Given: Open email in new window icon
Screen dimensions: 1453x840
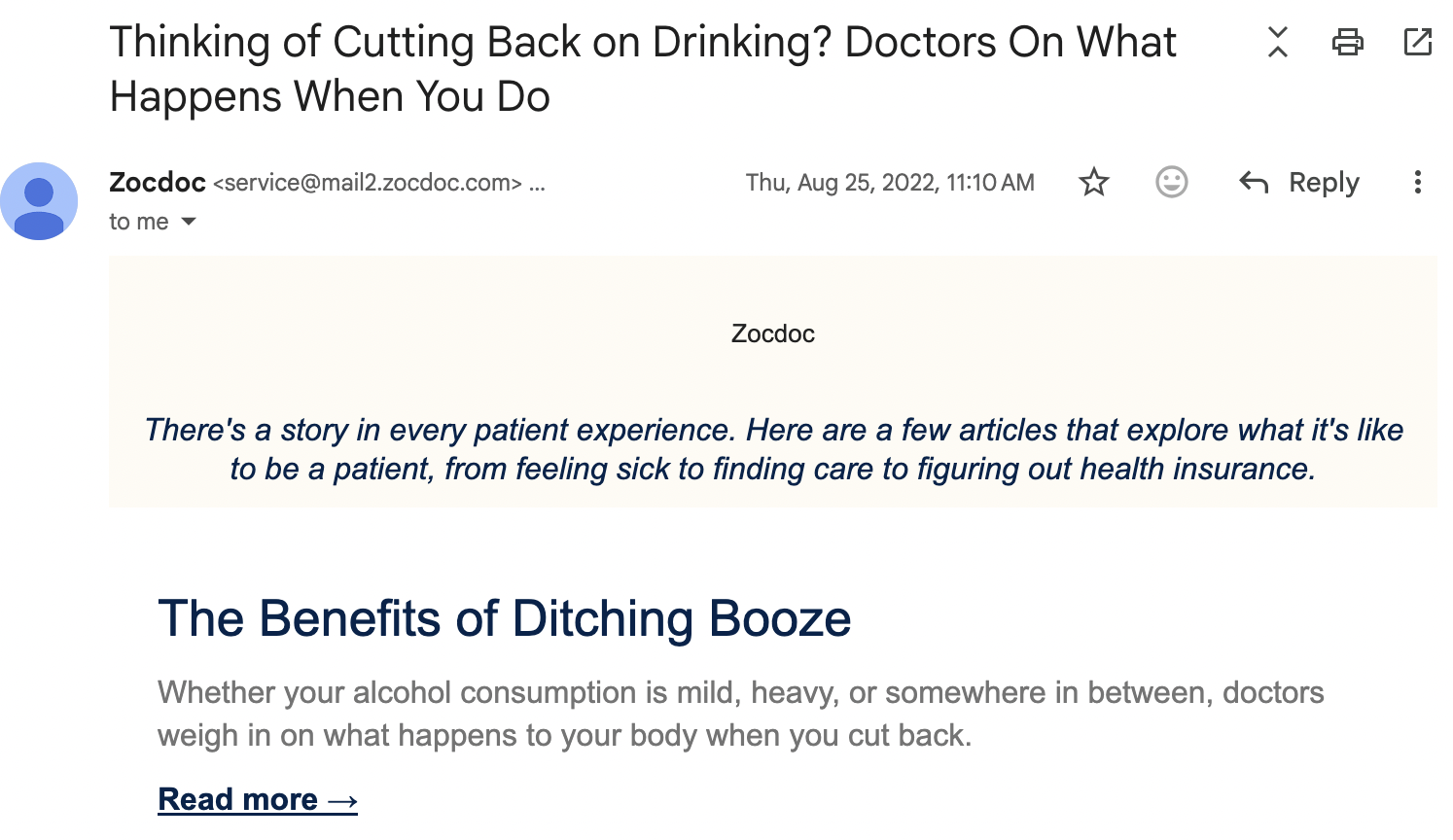Looking at the screenshot, I should pyautogui.click(x=1418, y=42).
